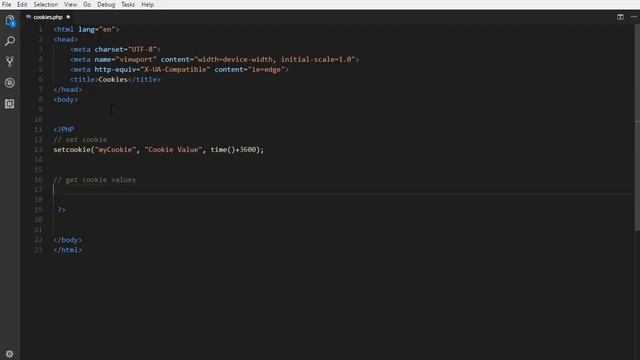Screen dimensions: 640x360
Task: Open the editor More Actions ellipsis
Action: tap(633, 17)
